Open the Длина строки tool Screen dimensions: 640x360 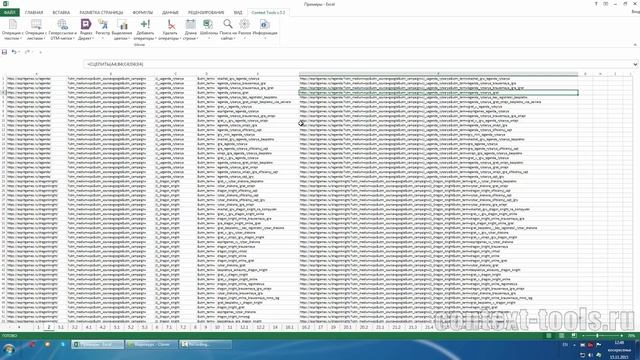190,29
